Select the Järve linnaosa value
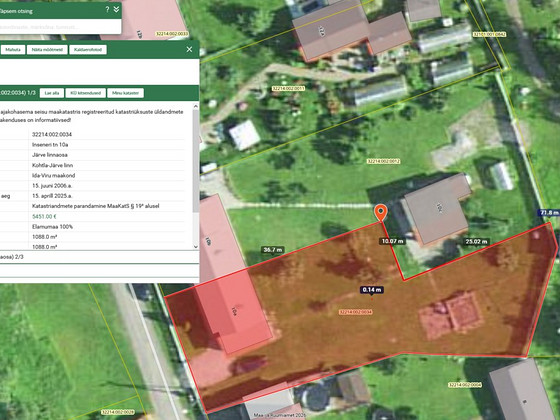The image size is (560, 420). (x=50, y=155)
